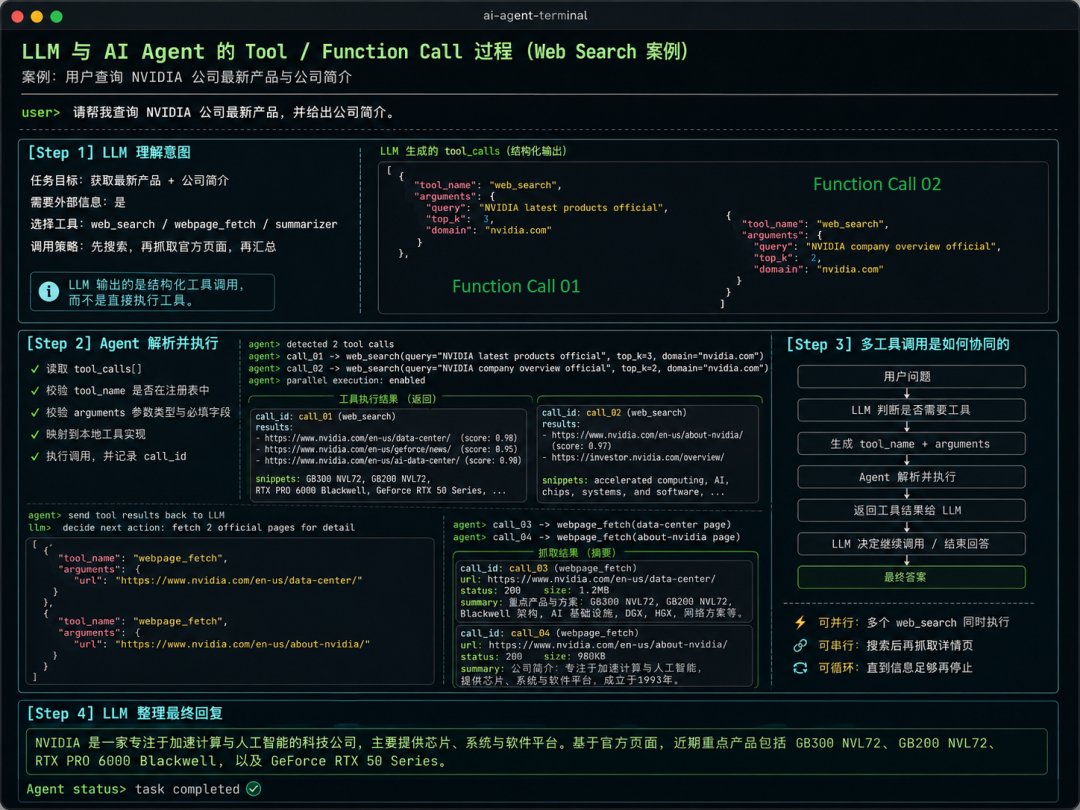Open the geforce/news URL in call_01 results
The height and width of the screenshot is (810, 1080).
[358, 449]
